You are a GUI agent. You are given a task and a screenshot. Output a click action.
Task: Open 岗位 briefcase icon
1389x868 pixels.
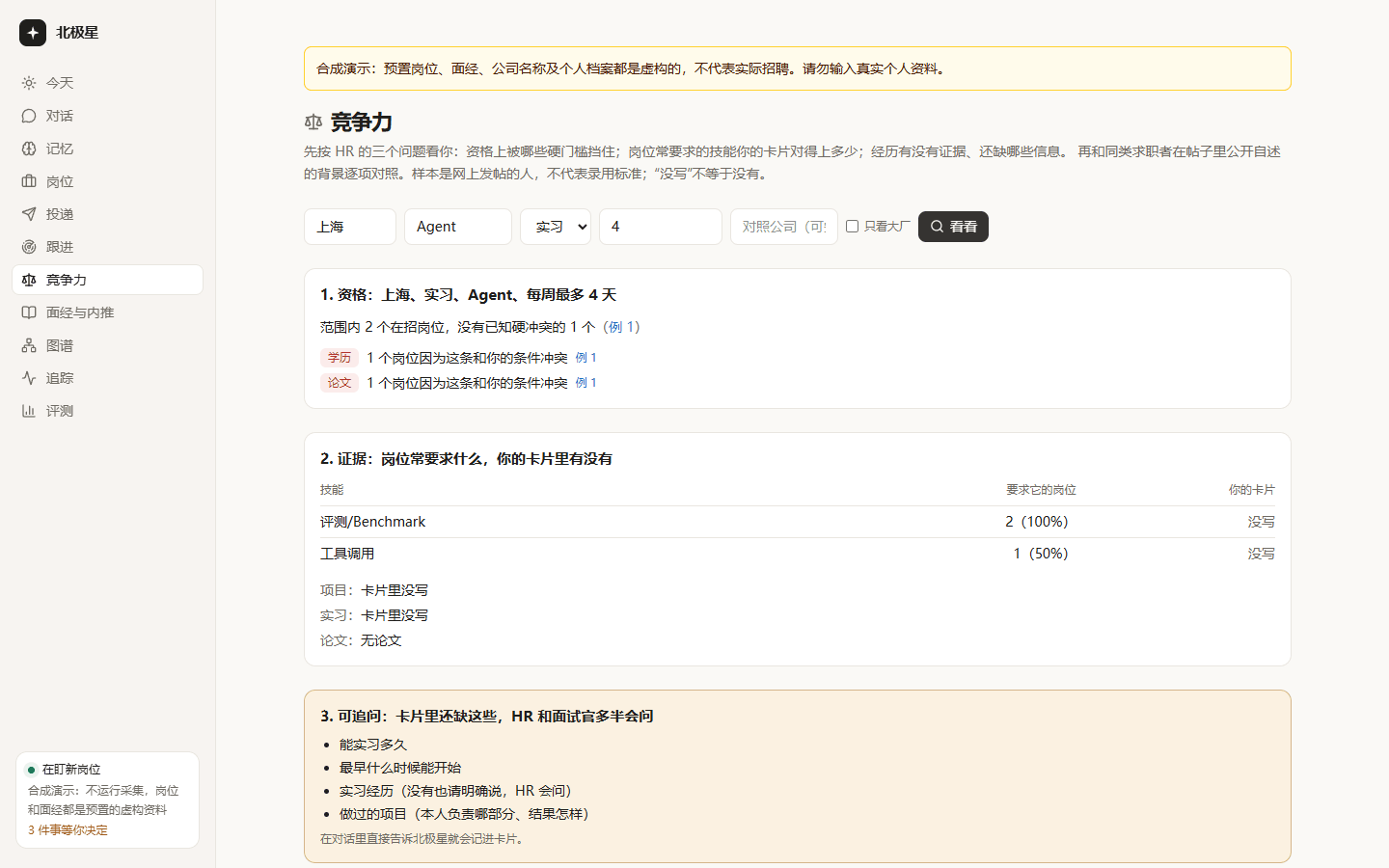click(x=29, y=181)
